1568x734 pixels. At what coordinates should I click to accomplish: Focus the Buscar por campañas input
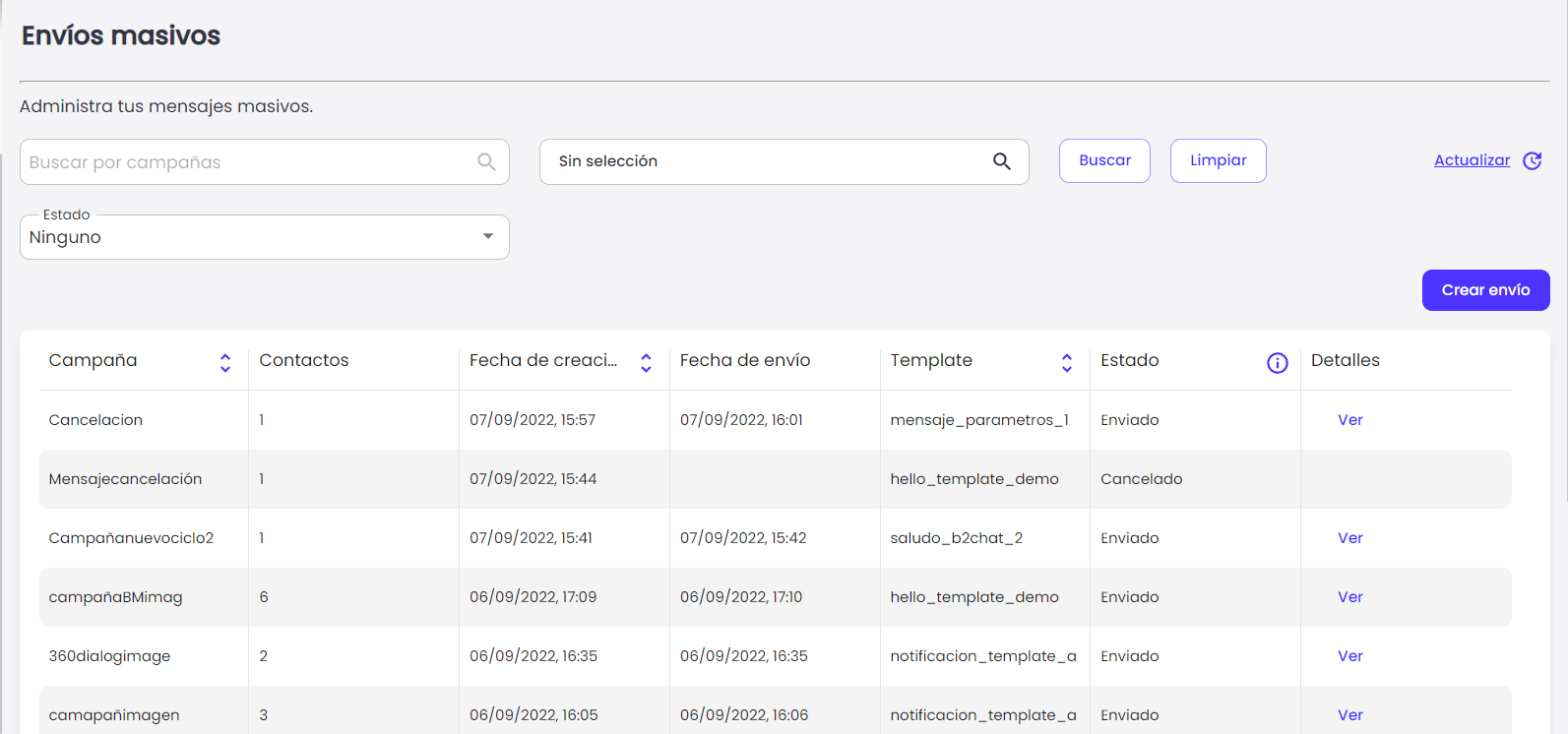pyautogui.click(x=246, y=162)
